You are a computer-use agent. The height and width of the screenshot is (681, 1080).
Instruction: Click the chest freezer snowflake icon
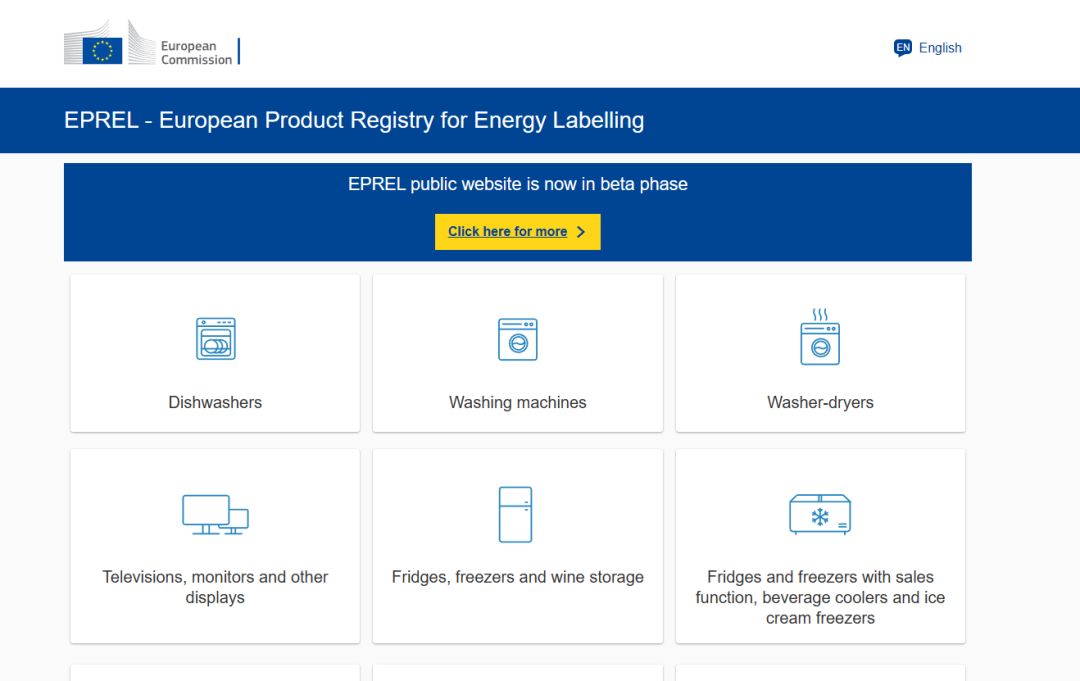[820, 512]
